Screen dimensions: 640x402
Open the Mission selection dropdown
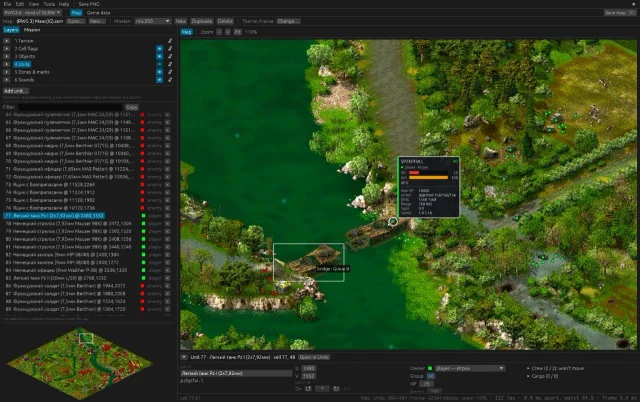[x=153, y=21]
